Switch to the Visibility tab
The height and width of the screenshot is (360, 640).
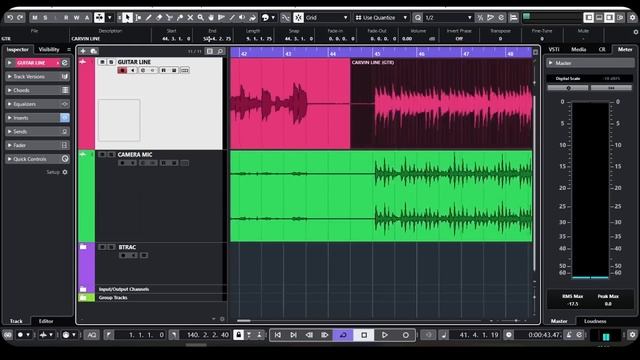[49, 49]
